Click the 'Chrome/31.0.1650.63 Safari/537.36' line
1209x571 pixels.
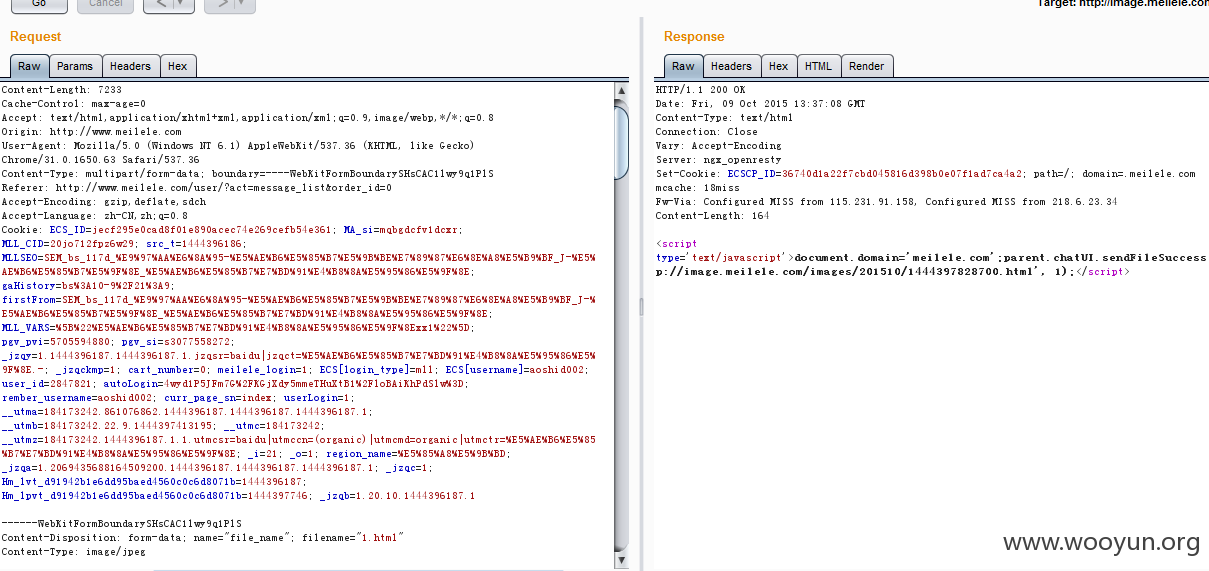click(x=100, y=160)
